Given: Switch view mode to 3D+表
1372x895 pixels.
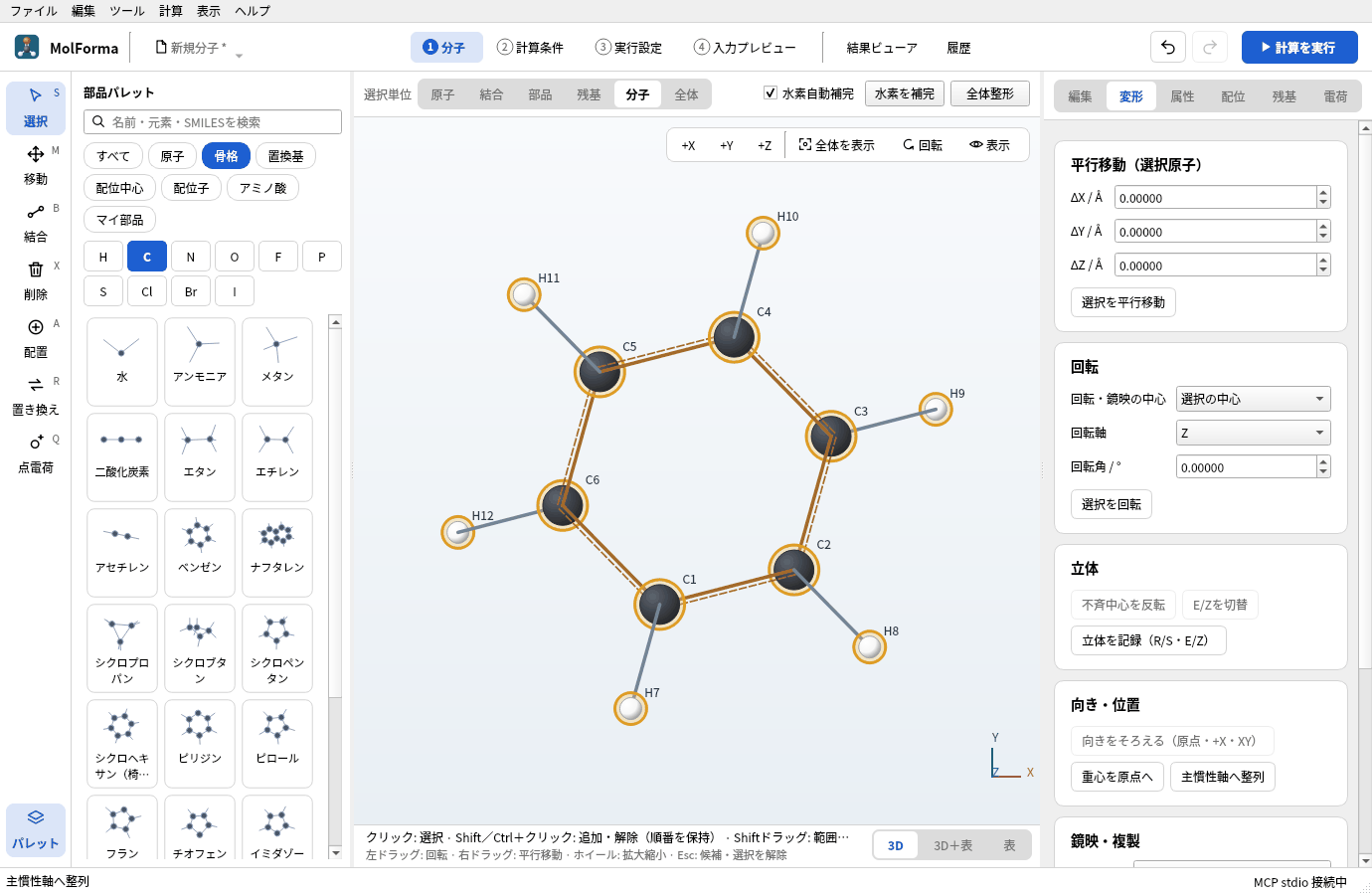Looking at the screenshot, I should pos(952,845).
